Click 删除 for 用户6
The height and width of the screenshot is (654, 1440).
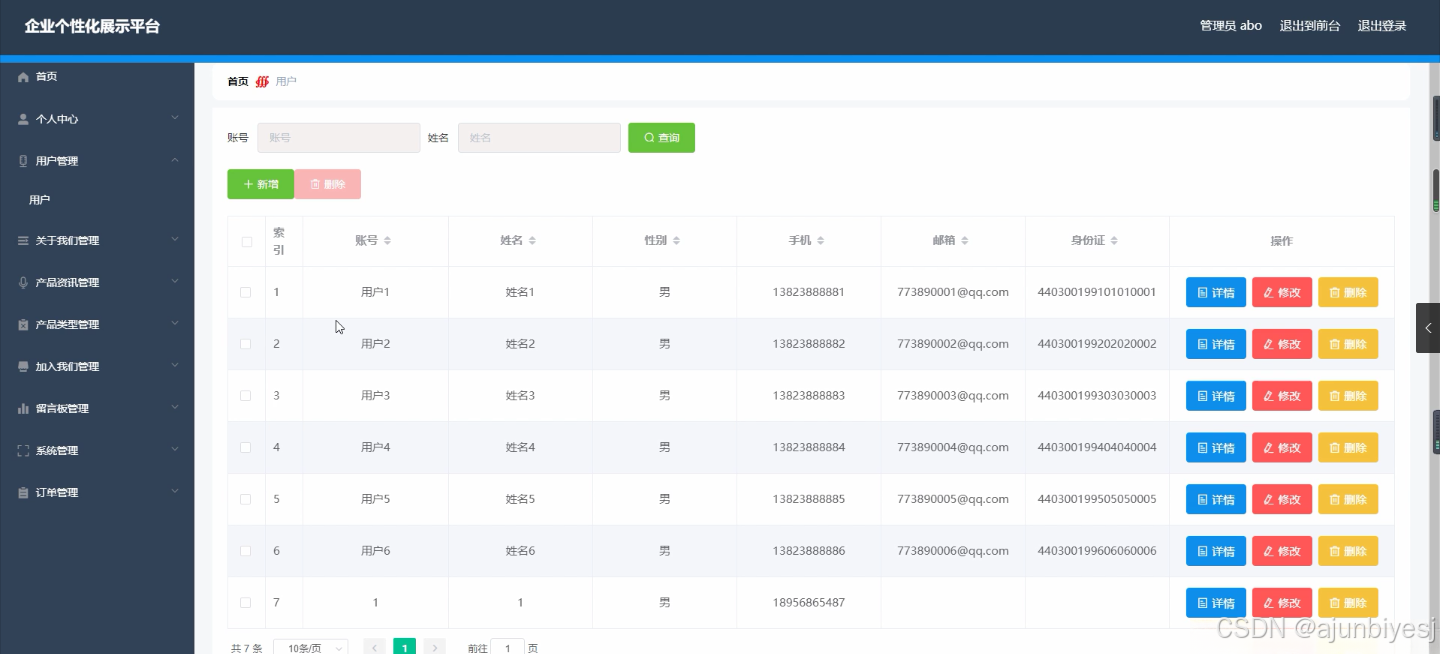point(1348,551)
